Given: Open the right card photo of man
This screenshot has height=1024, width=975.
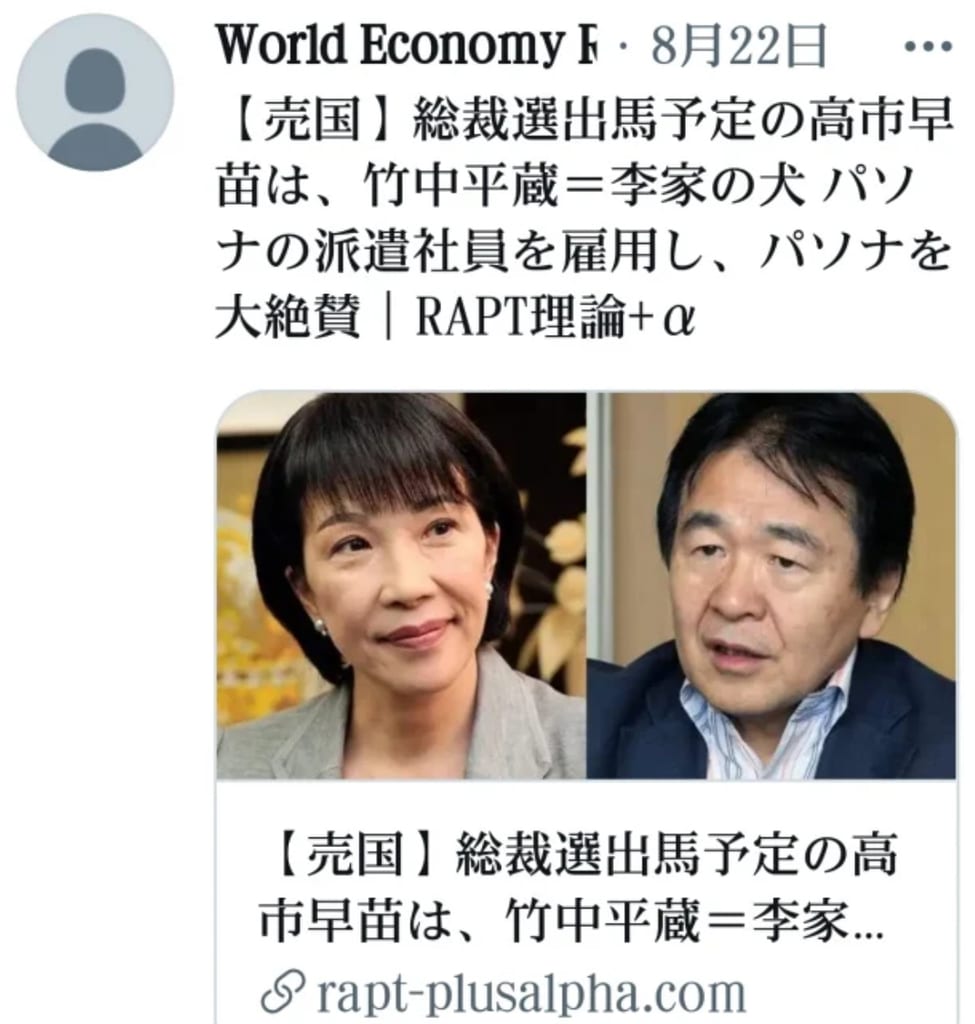Looking at the screenshot, I should point(771,586).
